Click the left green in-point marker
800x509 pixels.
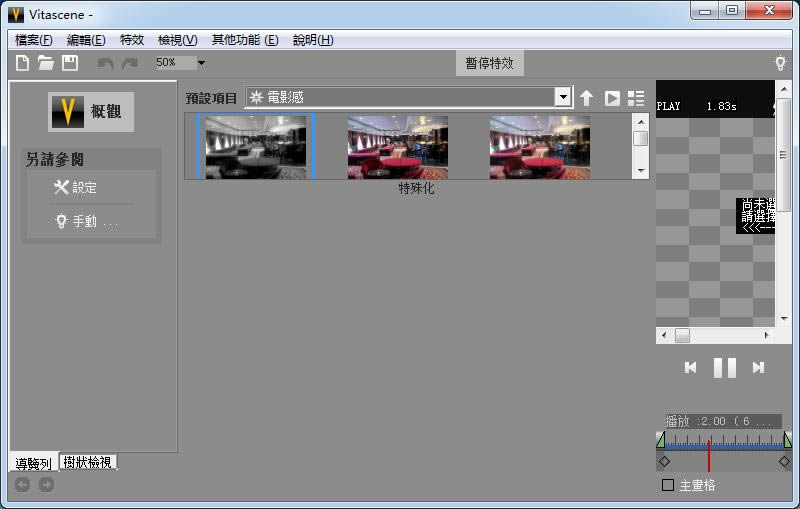point(661,440)
